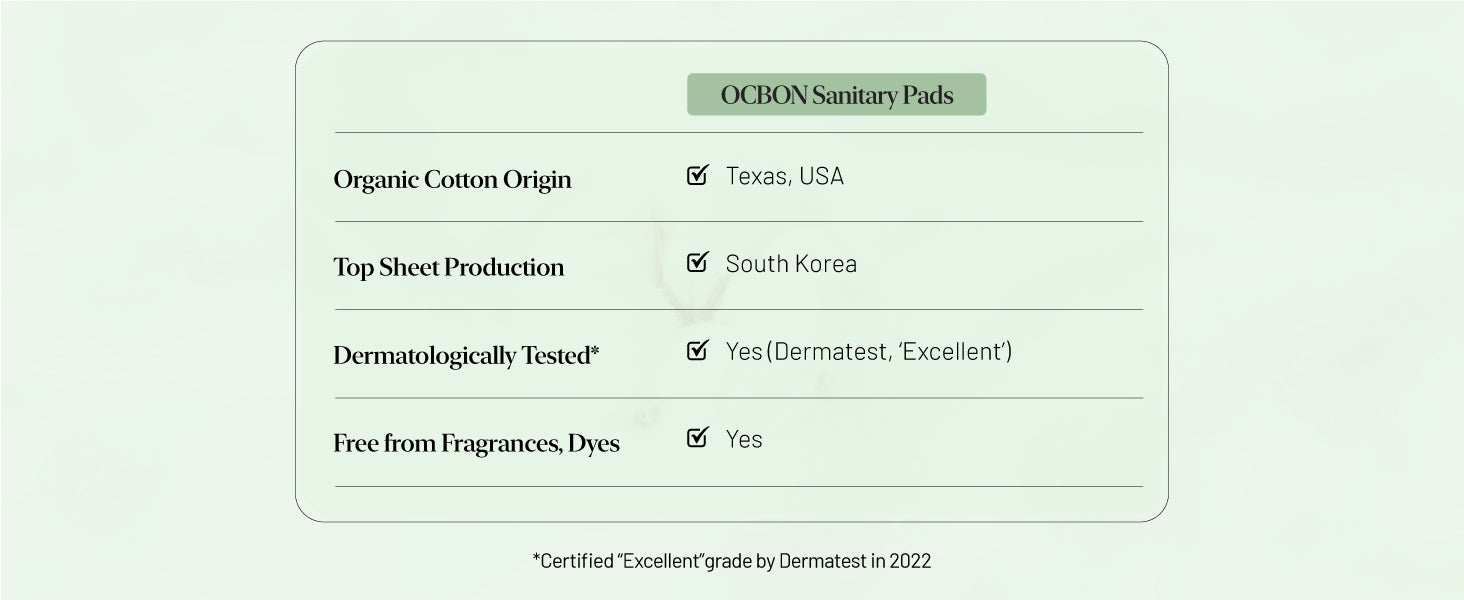This screenshot has height=600, width=1464.
Task: Click the Yes text in the Fragrances row
Action: click(x=744, y=439)
